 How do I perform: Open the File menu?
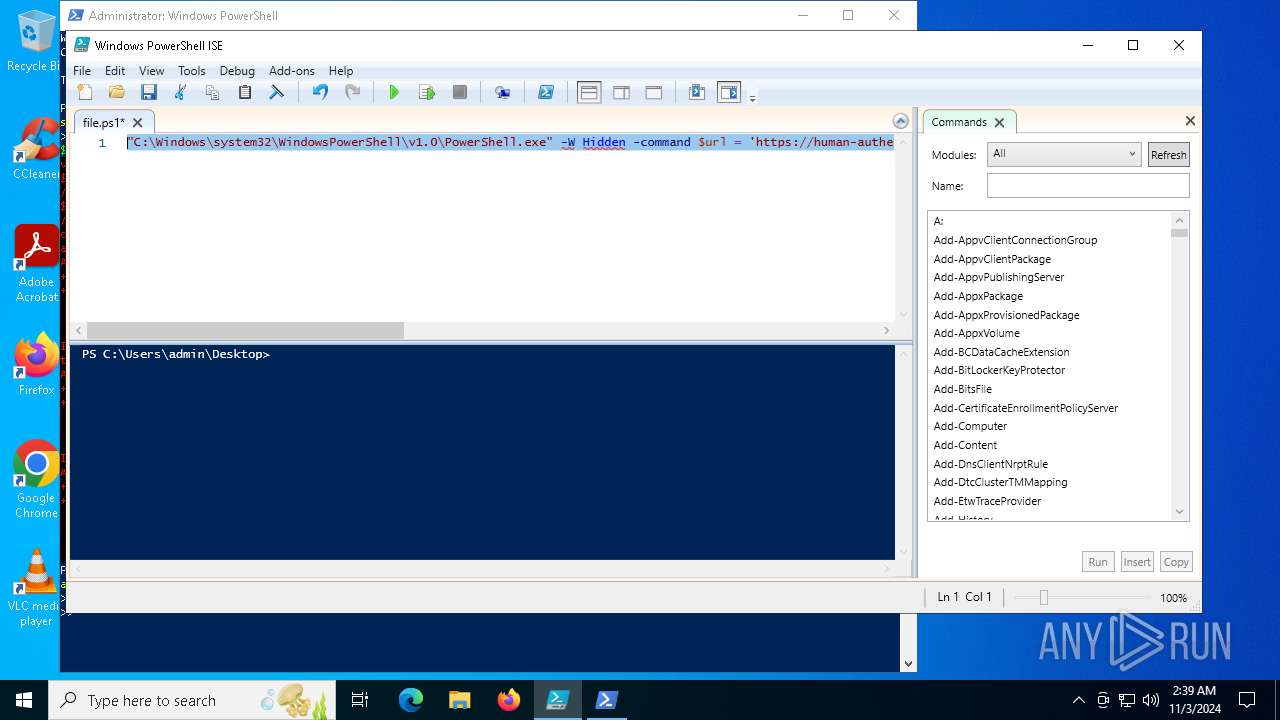(x=82, y=71)
